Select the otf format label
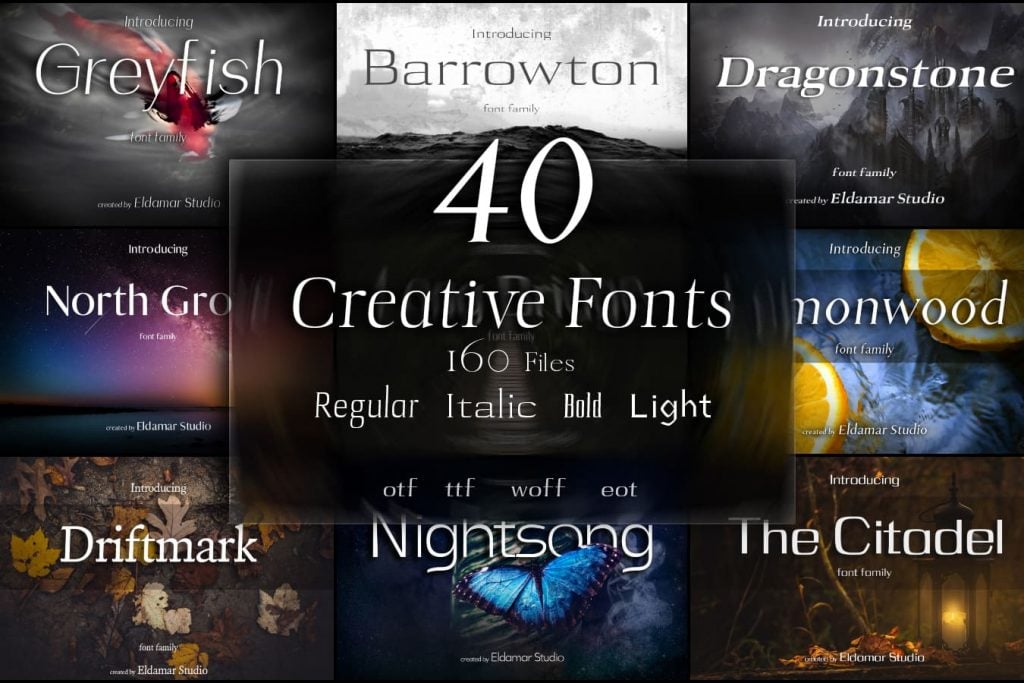Viewport: 1024px width, 683px height. pyautogui.click(x=400, y=489)
